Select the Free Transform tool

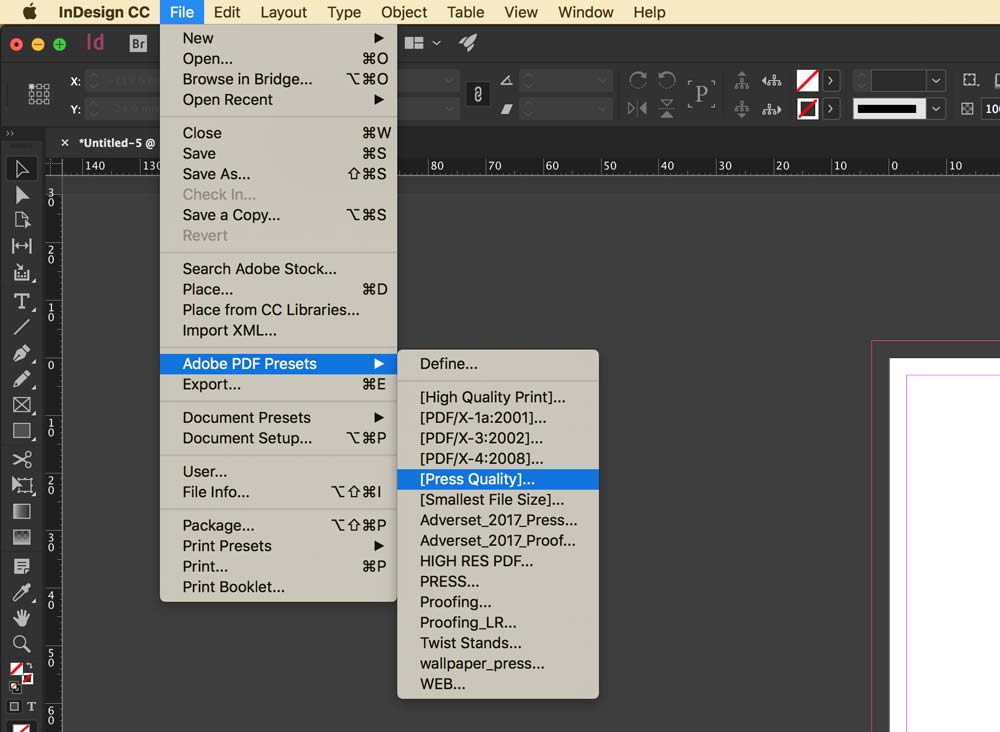pyautogui.click(x=22, y=485)
